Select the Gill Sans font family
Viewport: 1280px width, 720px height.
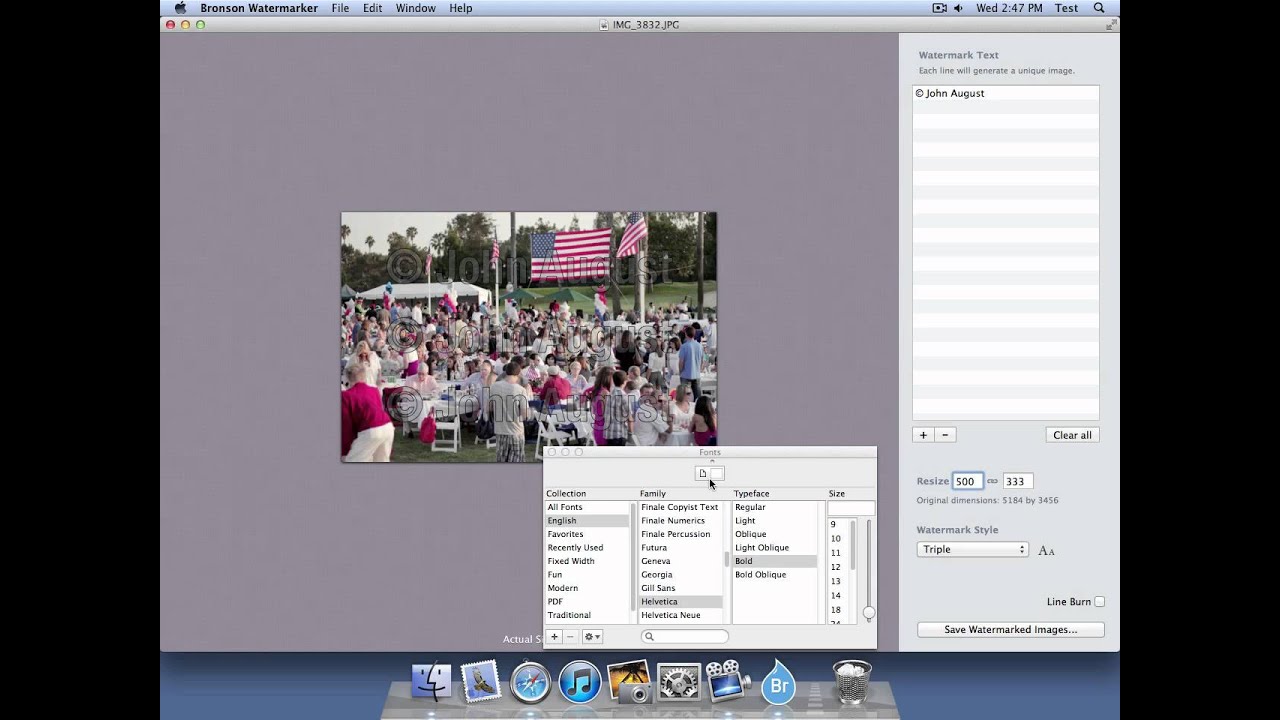pos(681,588)
